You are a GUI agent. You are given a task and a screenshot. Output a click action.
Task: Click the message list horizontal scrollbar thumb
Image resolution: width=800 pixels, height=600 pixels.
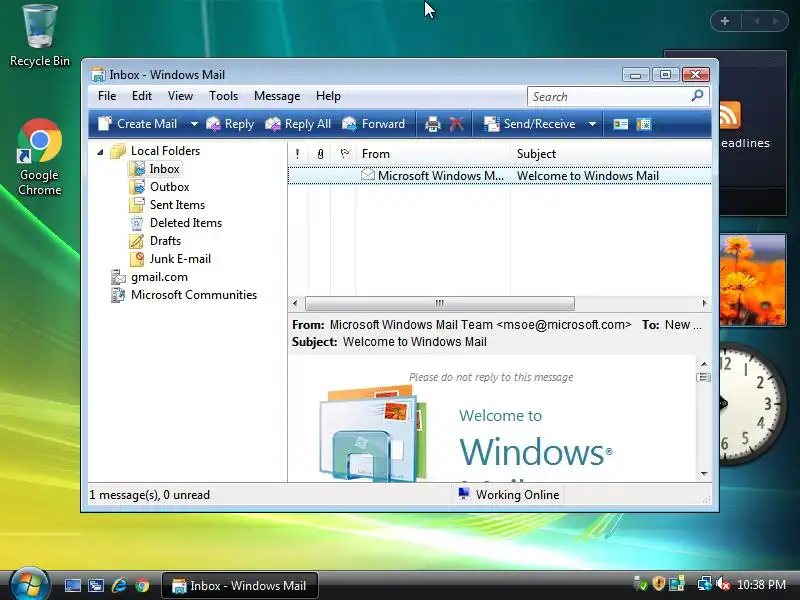[440, 304]
